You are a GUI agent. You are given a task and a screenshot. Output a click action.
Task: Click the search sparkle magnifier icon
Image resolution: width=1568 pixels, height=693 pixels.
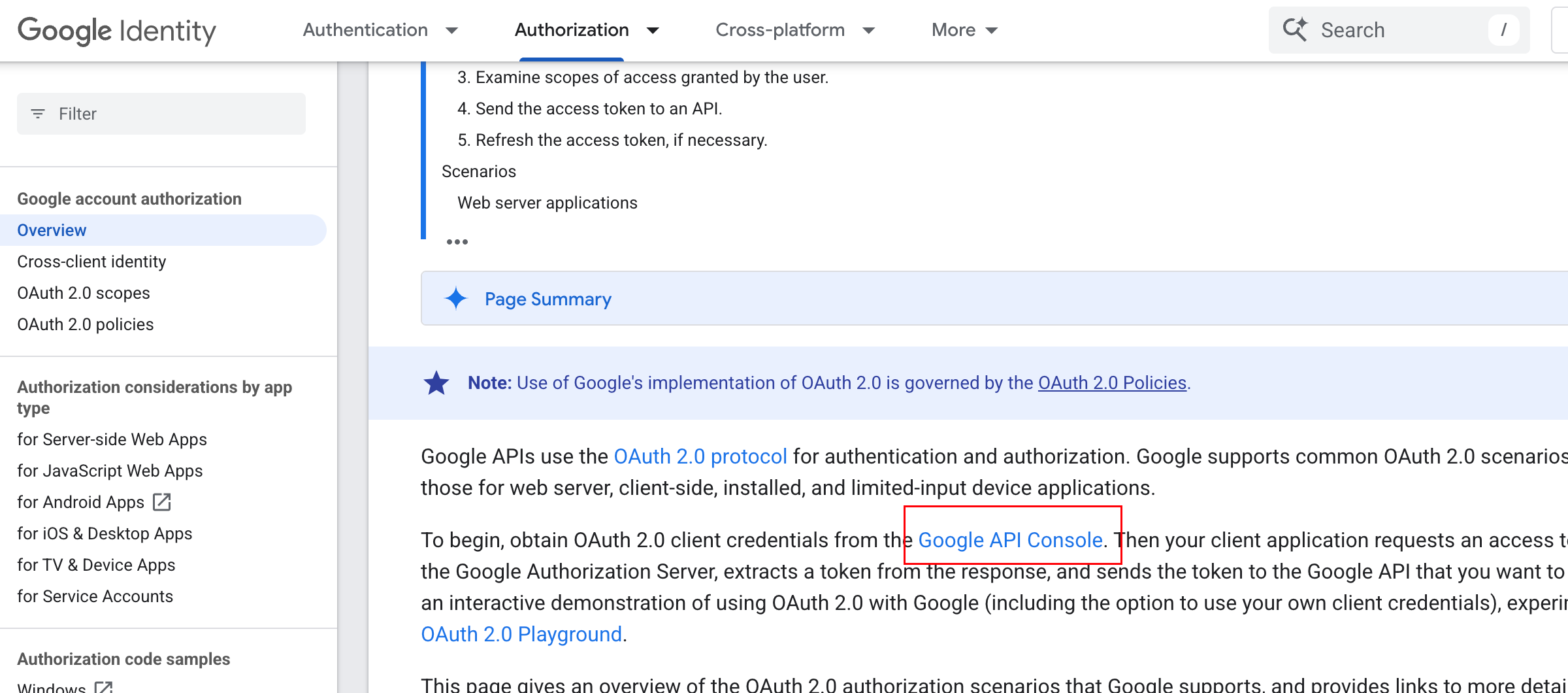(x=1295, y=30)
